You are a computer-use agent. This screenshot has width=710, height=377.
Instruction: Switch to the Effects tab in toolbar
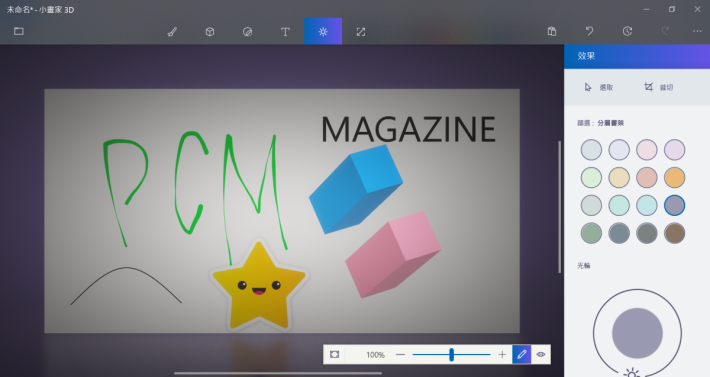323,31
